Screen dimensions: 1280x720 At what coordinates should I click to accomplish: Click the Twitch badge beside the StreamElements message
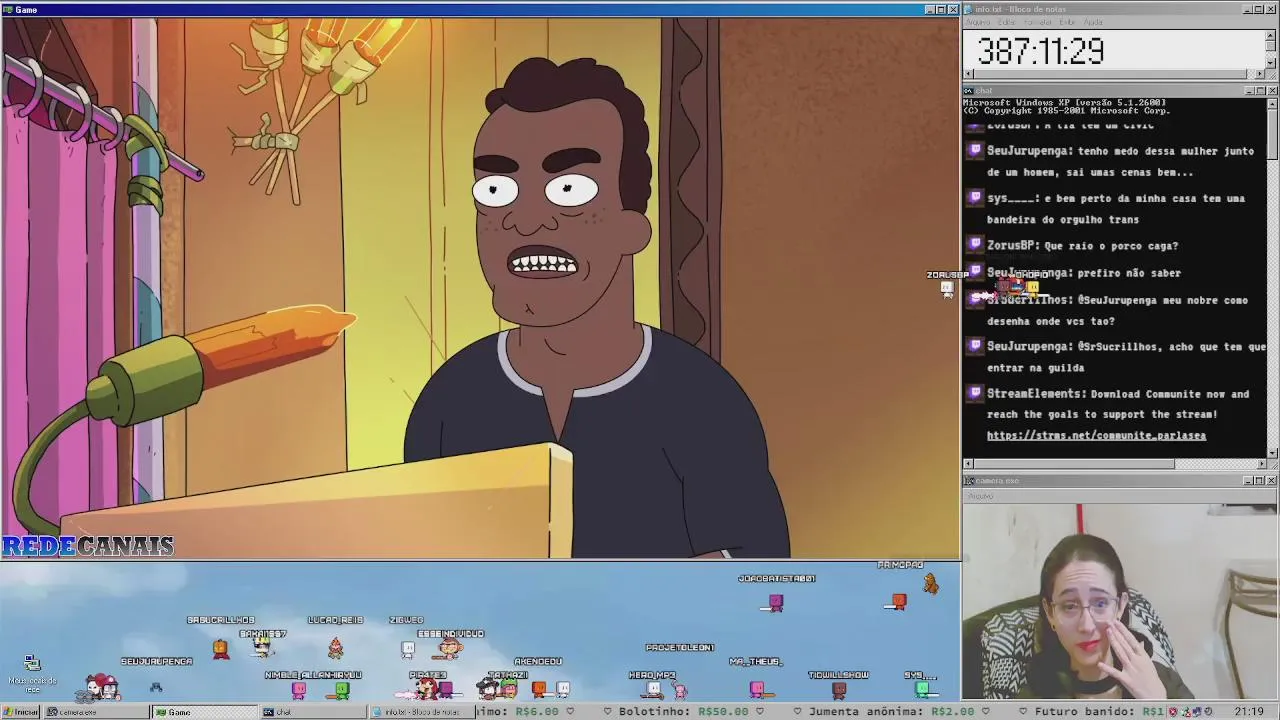(x=975, y=394)
